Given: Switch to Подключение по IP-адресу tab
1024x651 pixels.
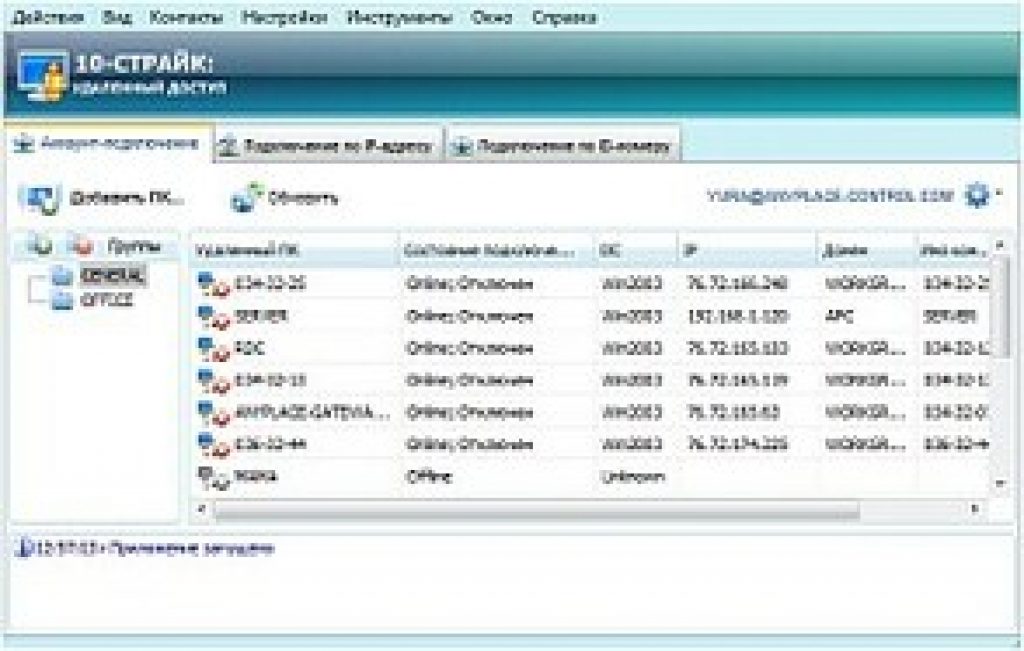Looking at the screenshot, I should pyautogui.click(x=328, y=145).
